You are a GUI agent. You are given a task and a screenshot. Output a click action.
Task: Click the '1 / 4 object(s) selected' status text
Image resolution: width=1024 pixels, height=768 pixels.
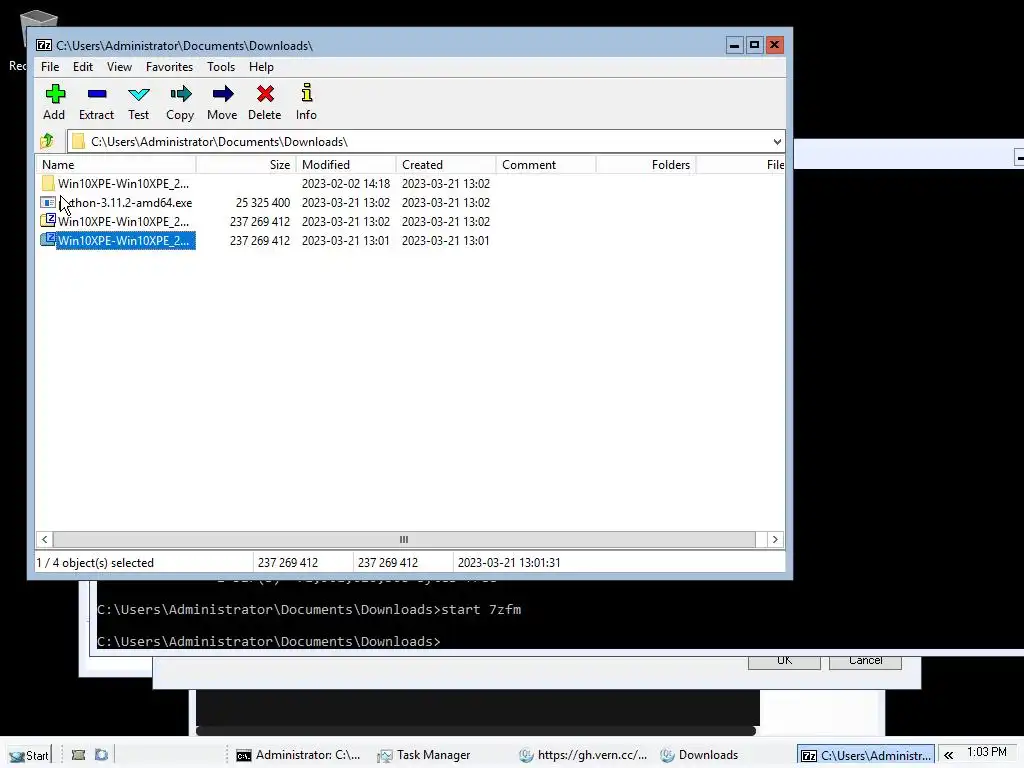pos(95,562)
